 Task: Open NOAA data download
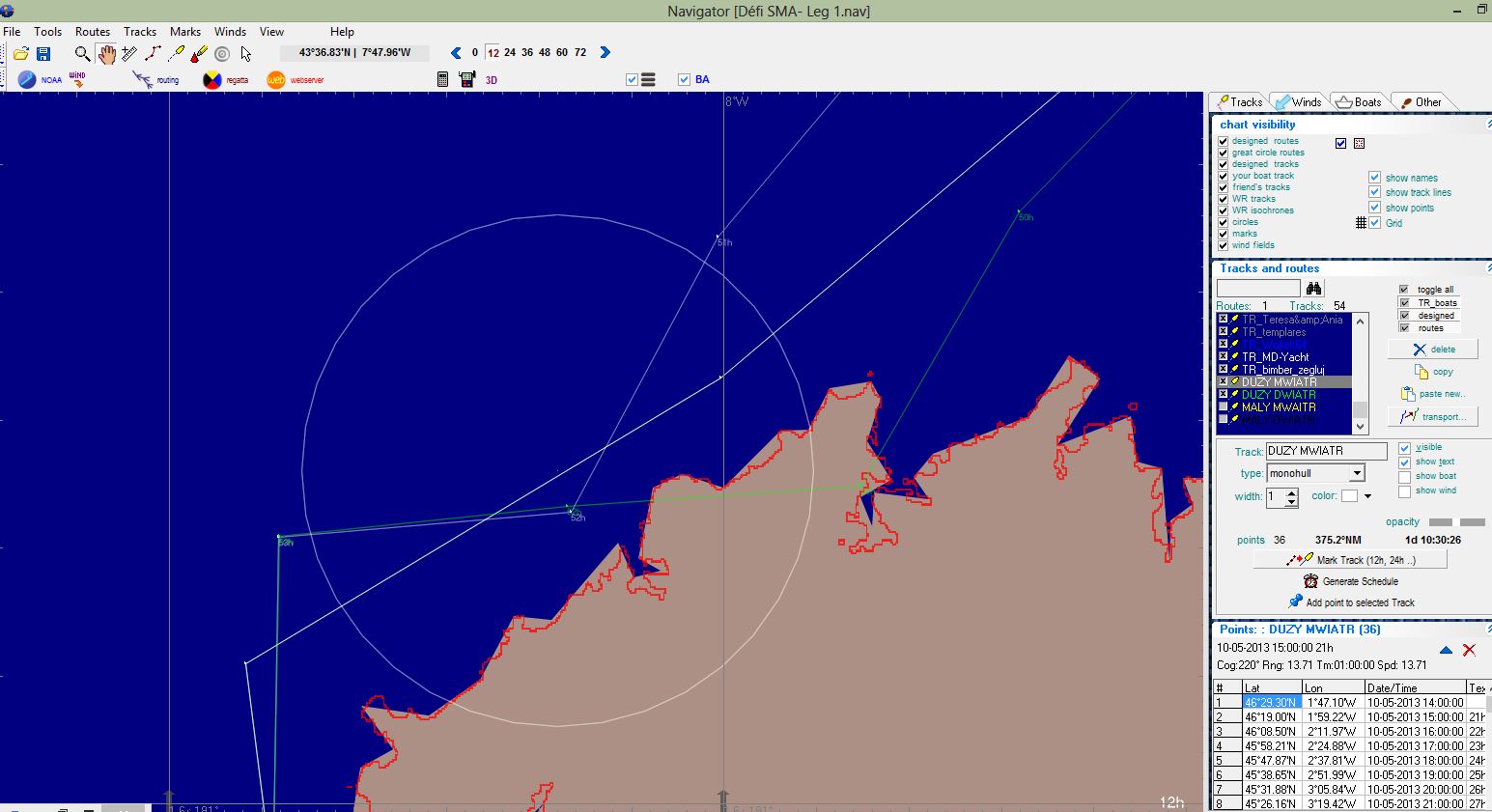[x=39, y=80]
